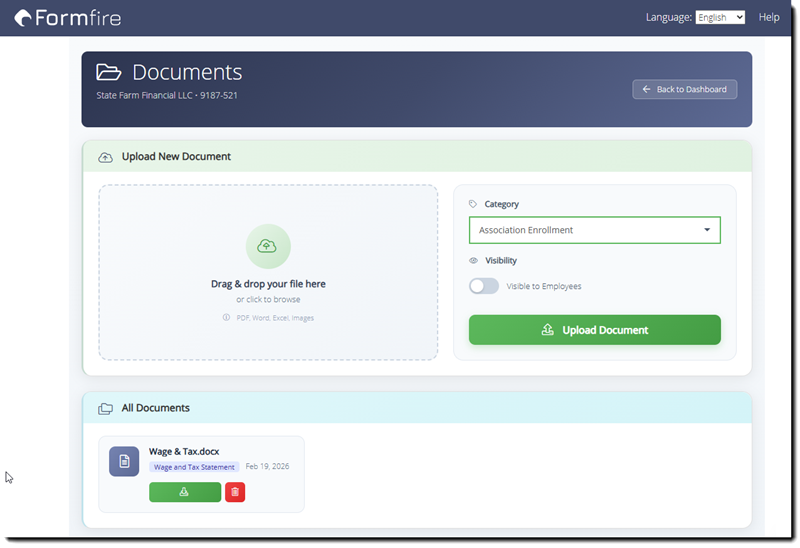Click the 'or click to browse' text

(x=268, y=300)
